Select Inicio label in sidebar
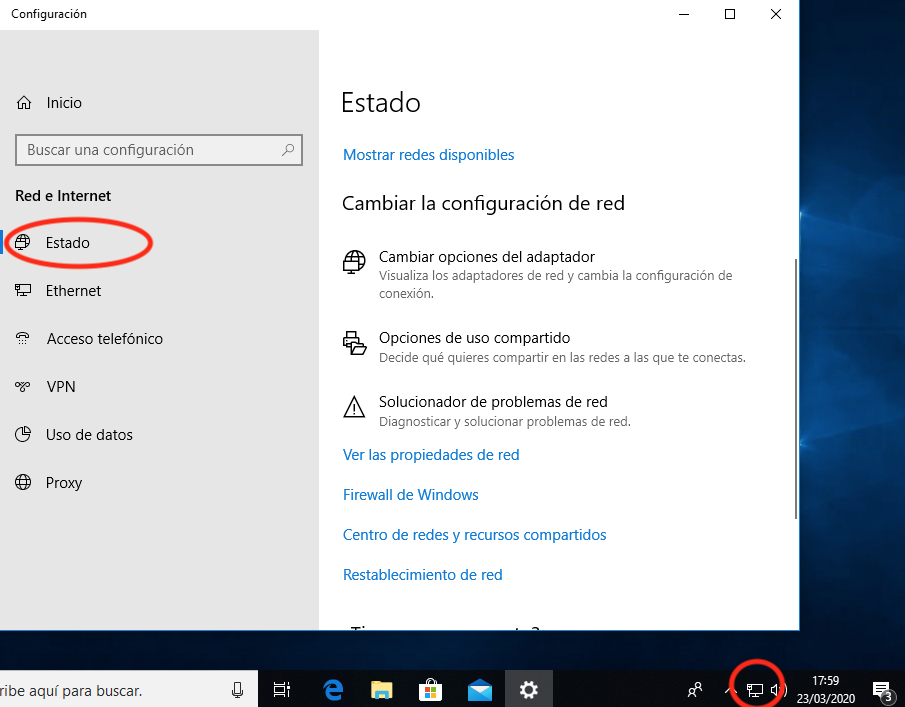This screenshot has width=905, height=707. click(x=64, y=103)
